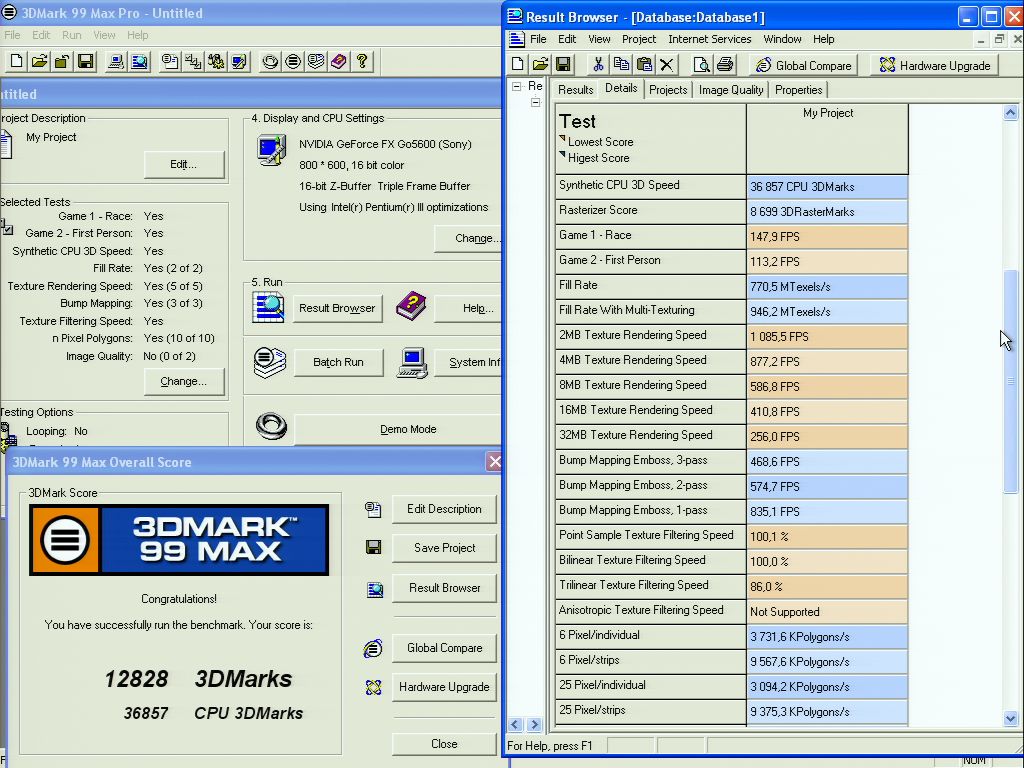Click Change... under Selected Tests
Screen dimensions: 1024x768
coord(184,381)
